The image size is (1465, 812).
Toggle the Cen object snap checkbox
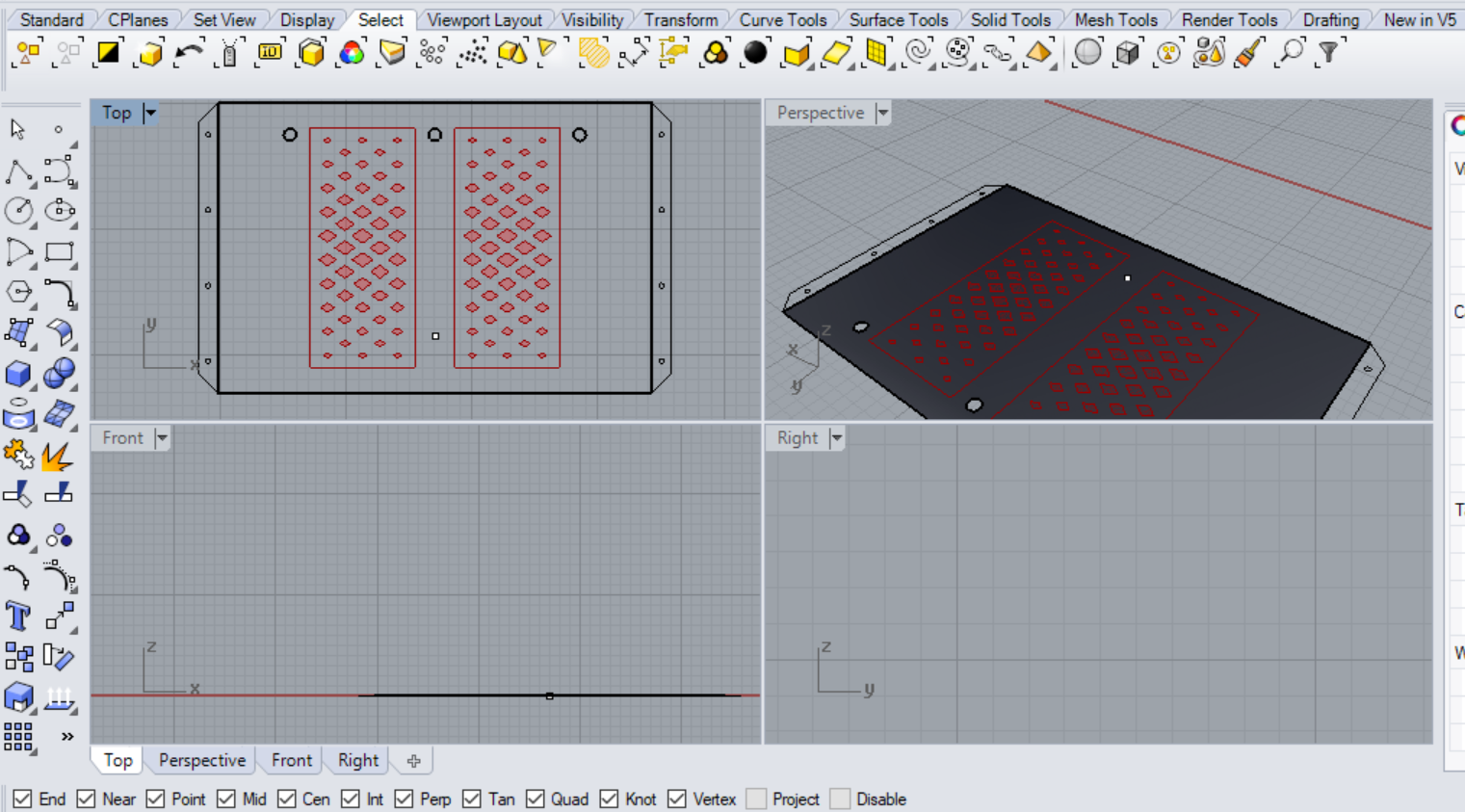pyautogui.click(x=286, y=799)
